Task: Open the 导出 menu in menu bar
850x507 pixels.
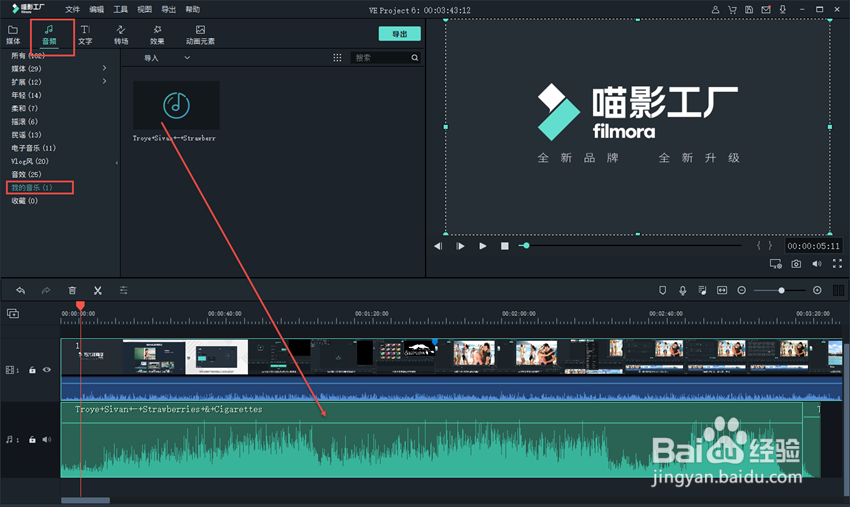Action: (169, 10)
